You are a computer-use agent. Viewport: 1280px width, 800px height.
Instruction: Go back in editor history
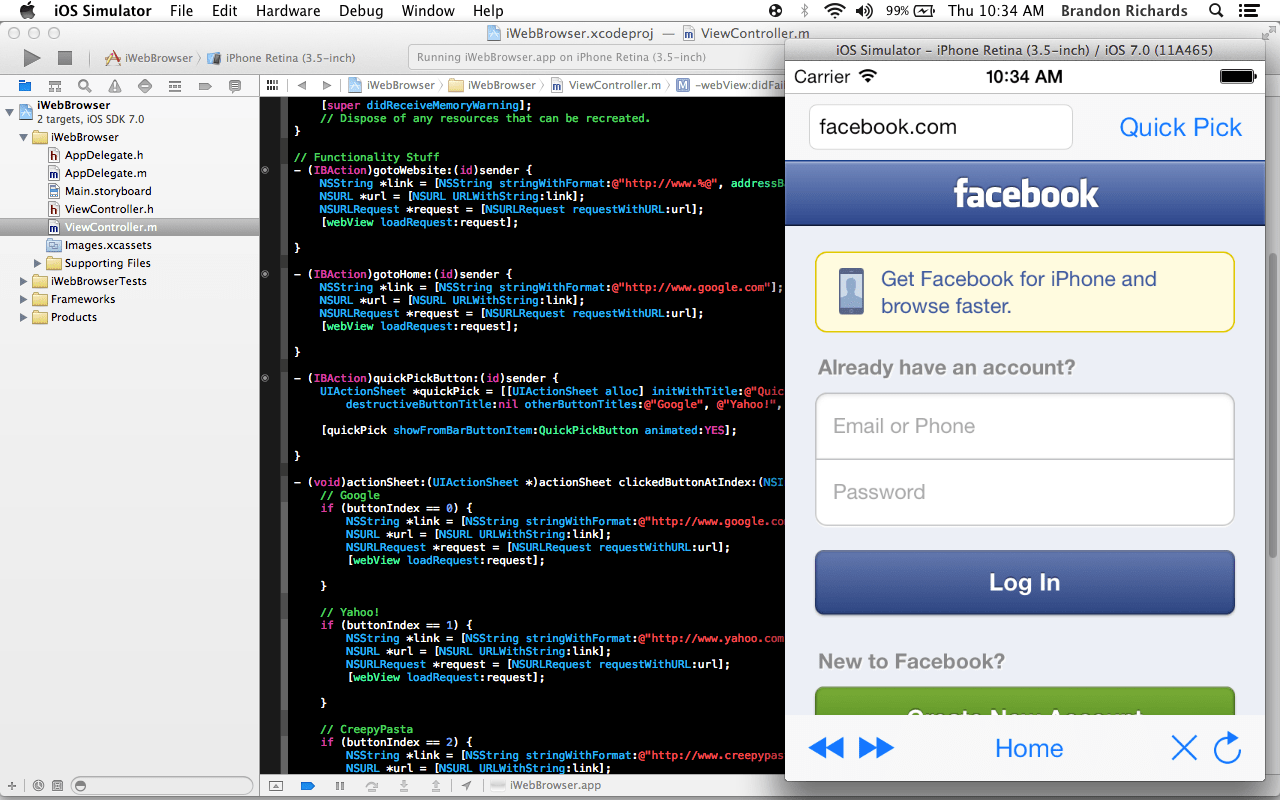point(301,86)
